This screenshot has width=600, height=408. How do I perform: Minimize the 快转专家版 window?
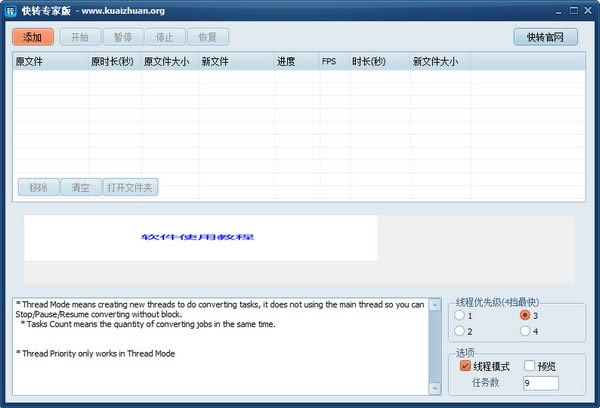[559, 11]
